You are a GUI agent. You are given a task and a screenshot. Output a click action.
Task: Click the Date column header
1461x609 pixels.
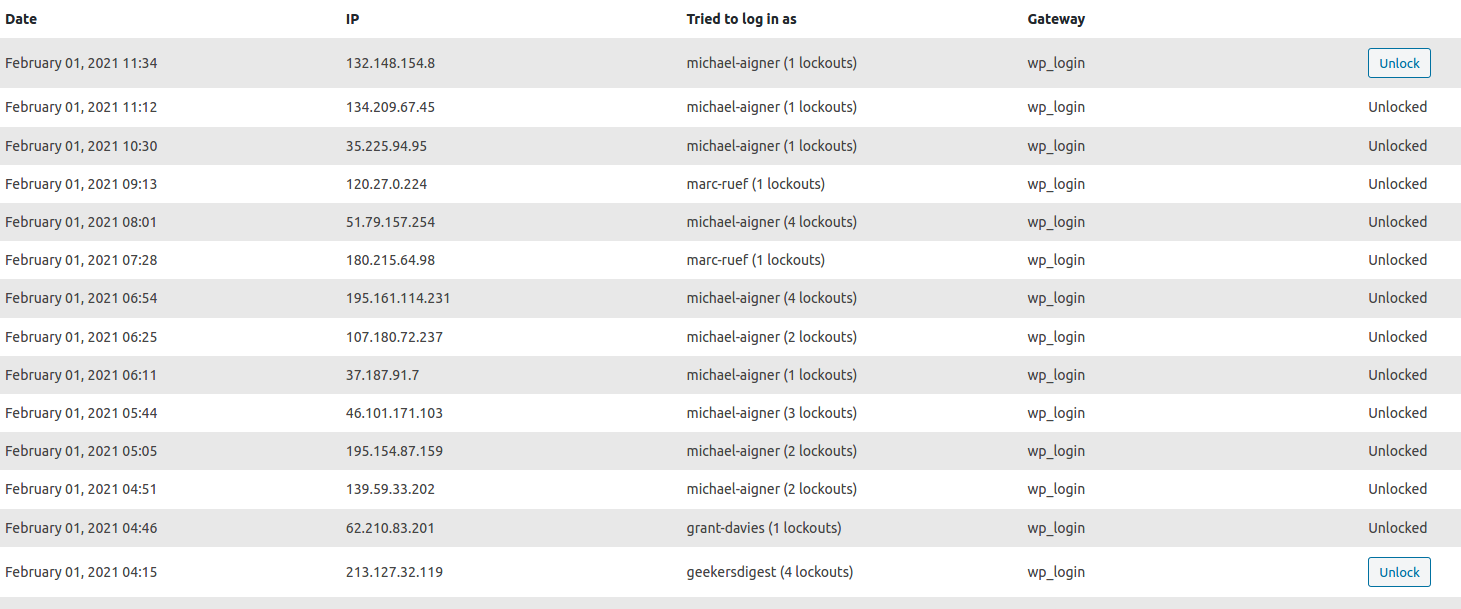click(x=21, y=19)
